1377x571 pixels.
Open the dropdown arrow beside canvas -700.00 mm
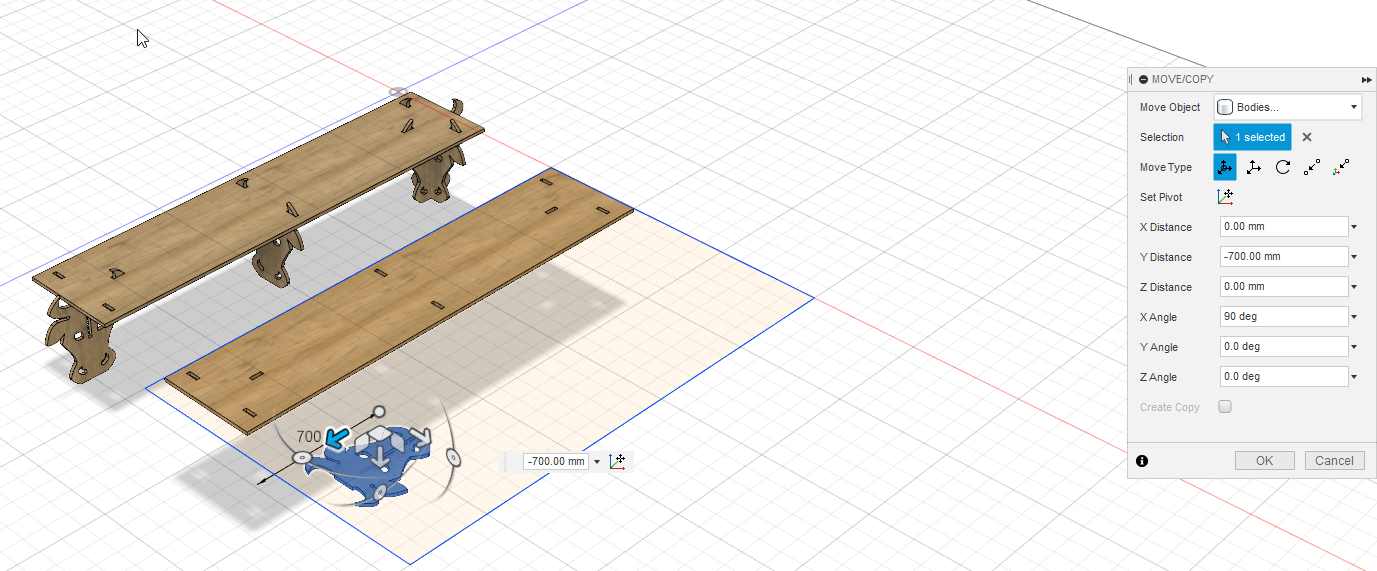(x=597, y=461)
